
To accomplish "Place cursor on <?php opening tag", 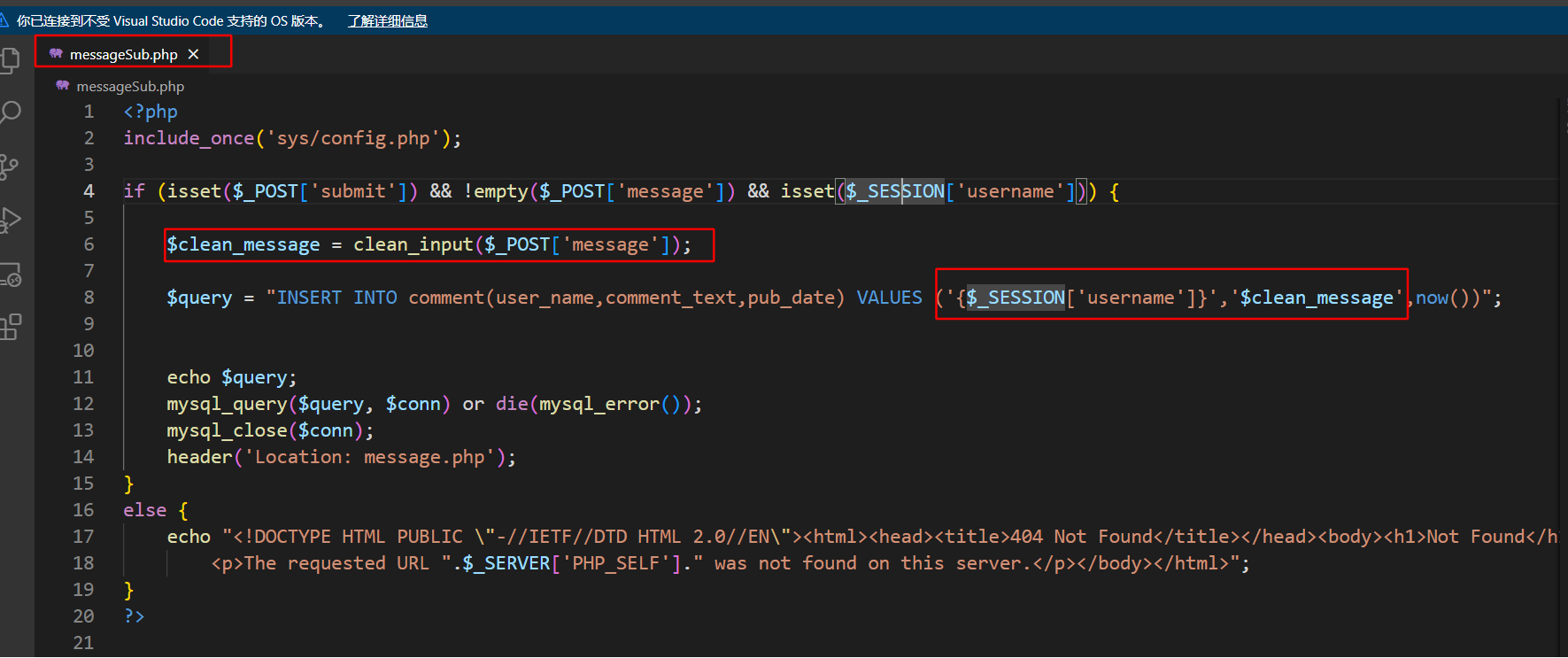I will point(151,112).
